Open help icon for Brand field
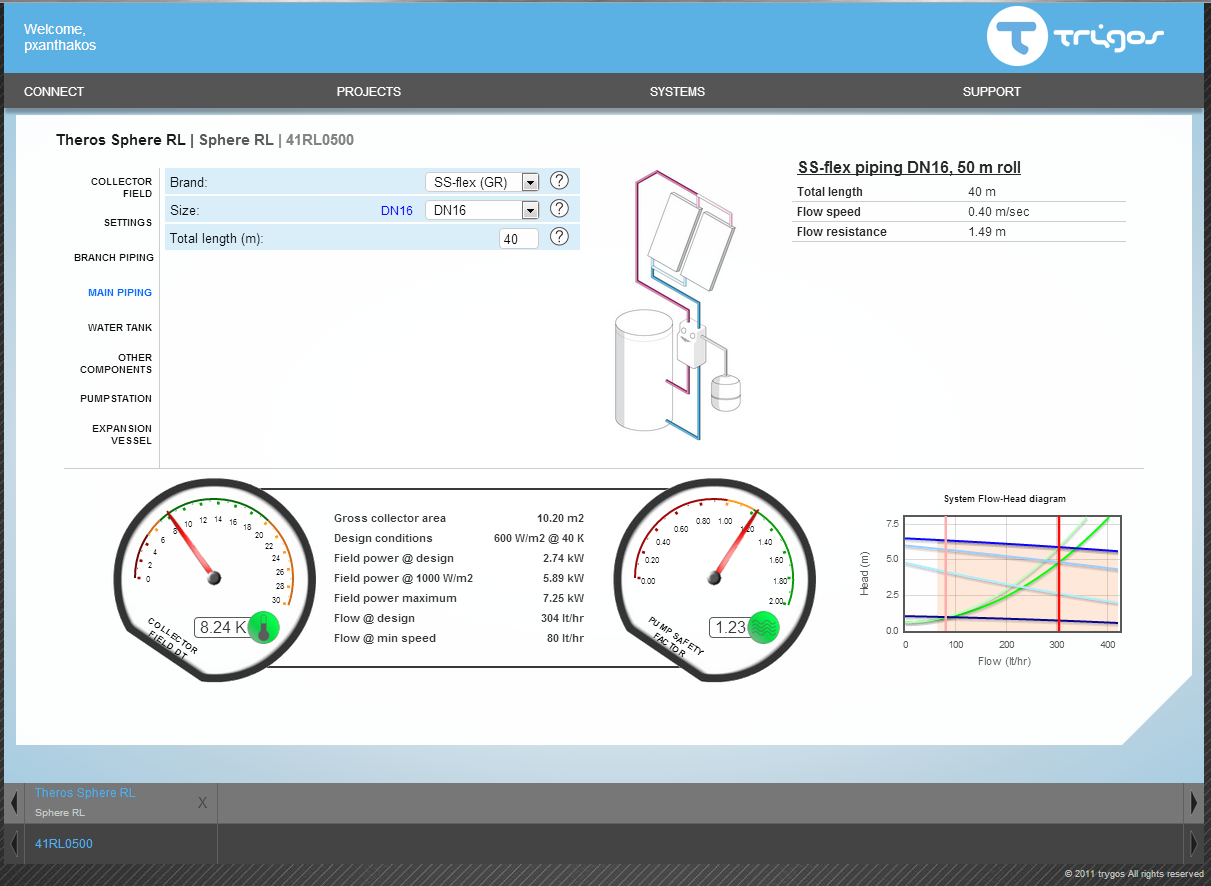 pyautogui.click(x=559, y=181)
